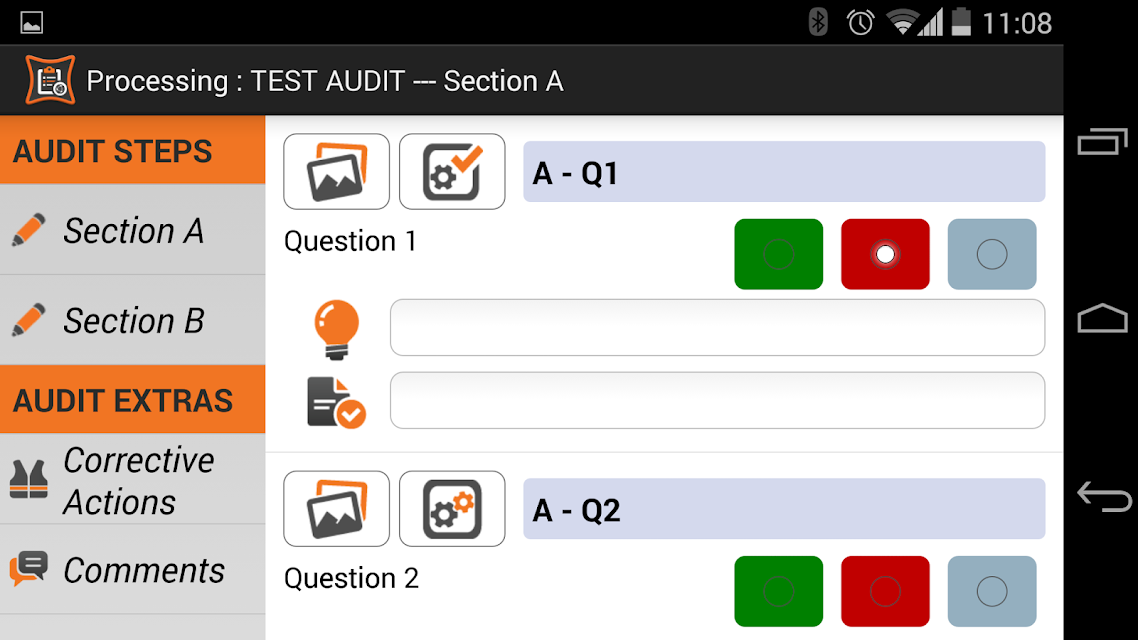Open Section B in audit steps
The height and width of the screenshot is (640, 1138).
click(133, 320)
